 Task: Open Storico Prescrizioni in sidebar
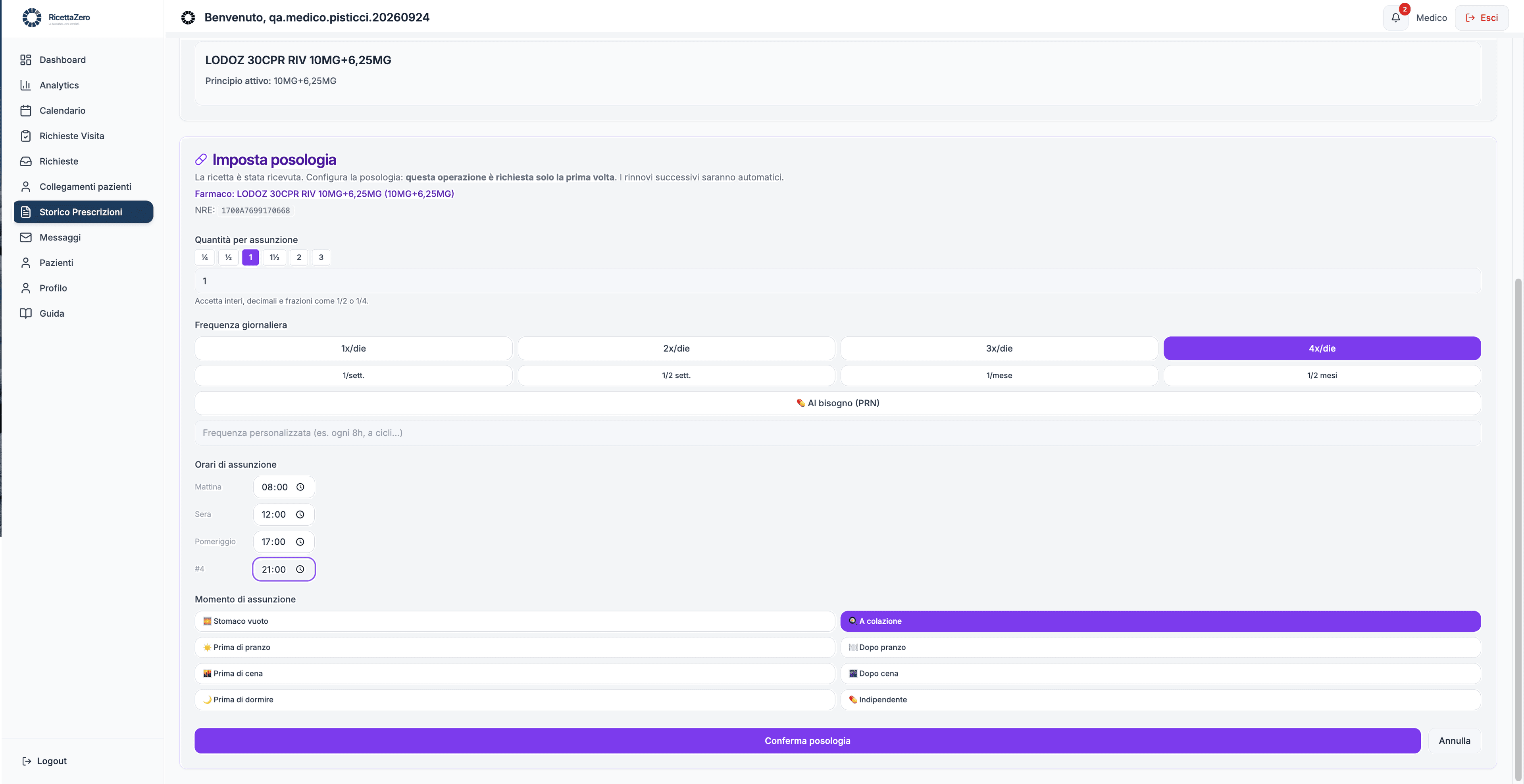point(83,211)
